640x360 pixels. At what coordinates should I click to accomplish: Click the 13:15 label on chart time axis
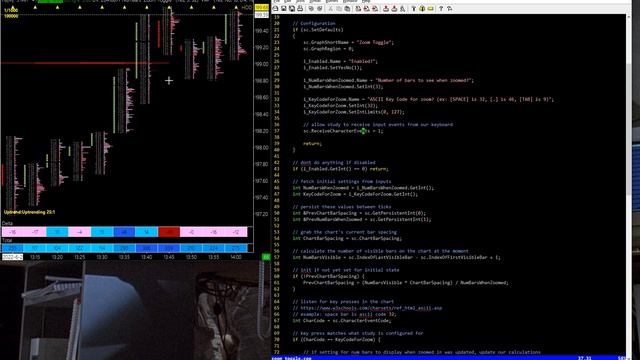pos(35,257)
